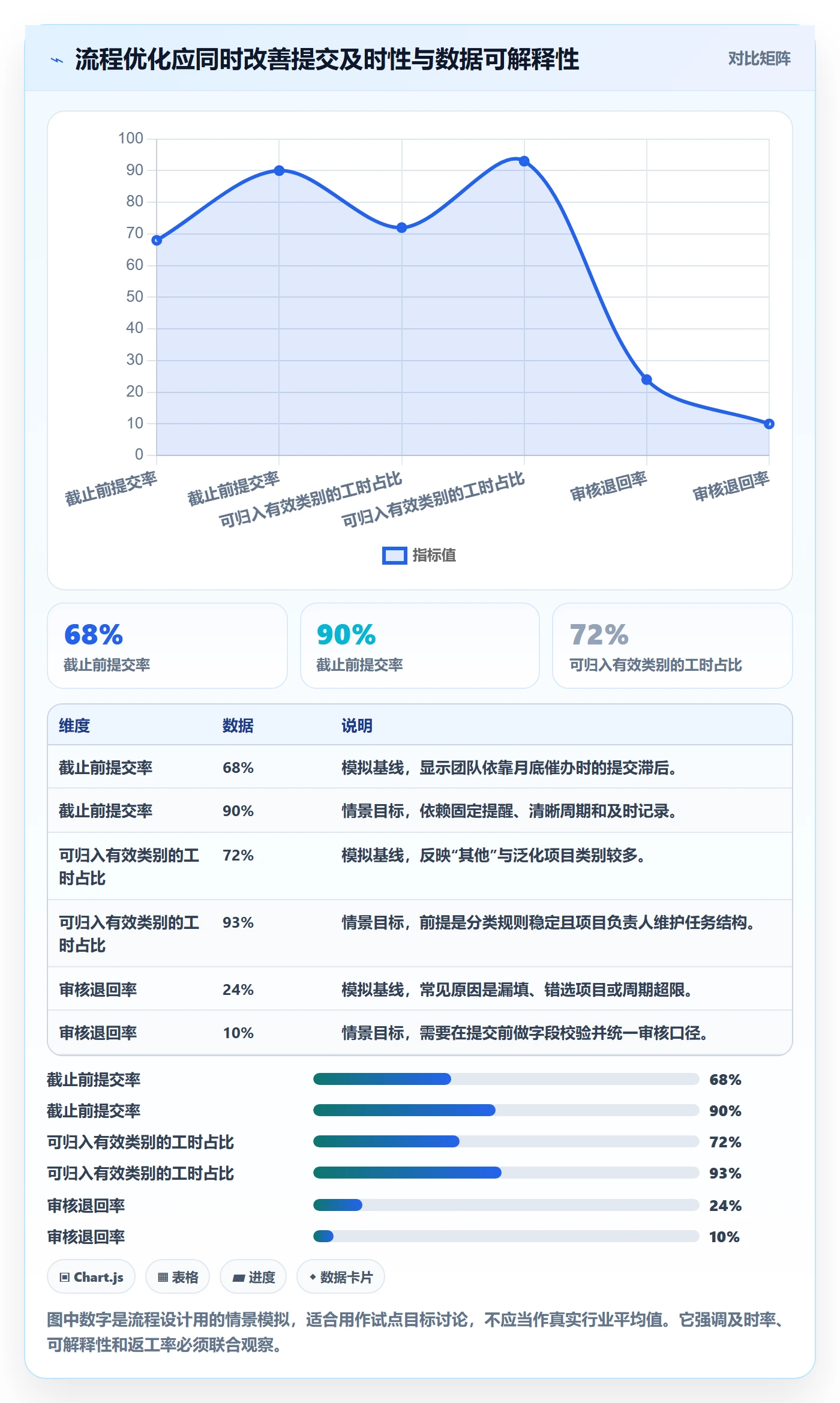Screen dimensions: 840x1403
Task: Click the 10% progress bar
Action: (506, 1236)
